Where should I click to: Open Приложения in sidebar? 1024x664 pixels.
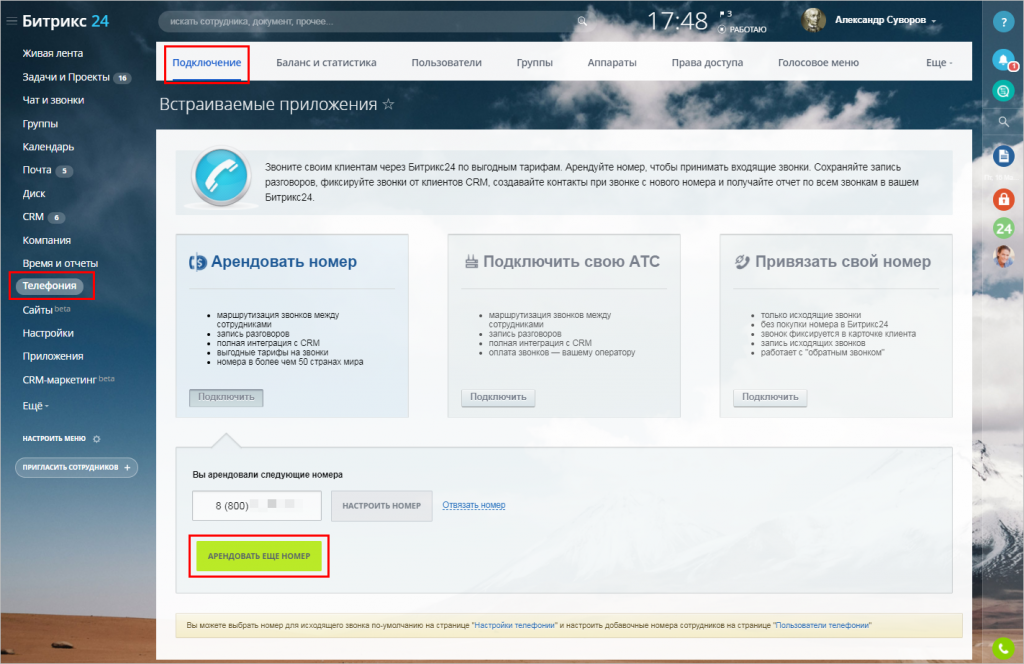53,356
